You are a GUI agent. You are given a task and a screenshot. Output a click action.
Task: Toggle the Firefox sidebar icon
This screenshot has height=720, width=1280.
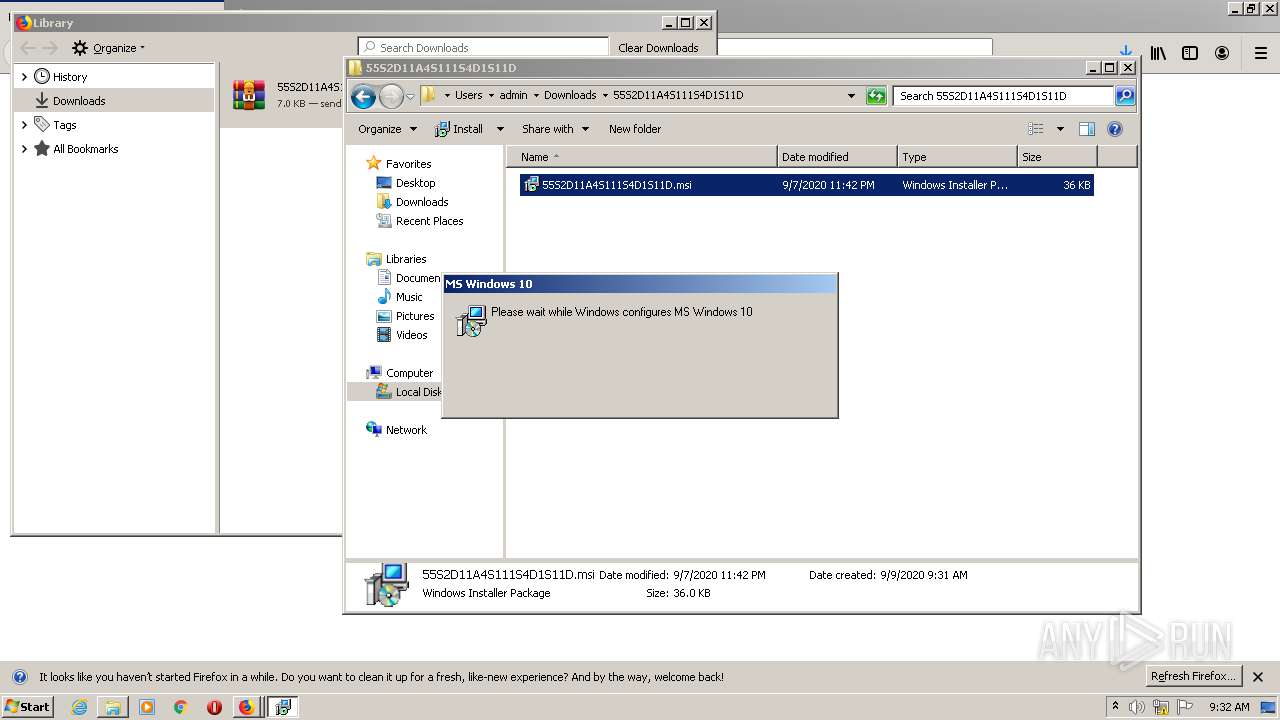click(x=1190, y=53)
